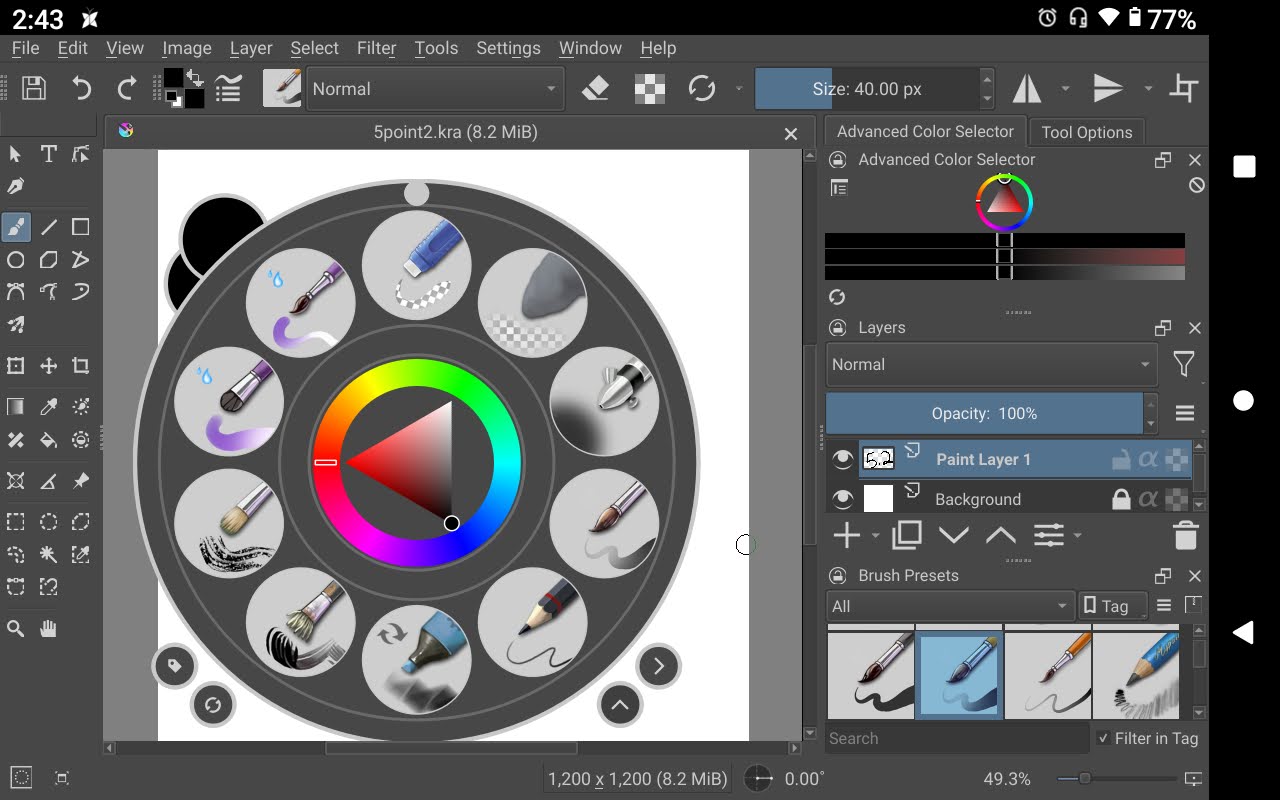Toggle visibility of the Background layer
This screenshot has height=800, width=1280.
coord(843,499)
